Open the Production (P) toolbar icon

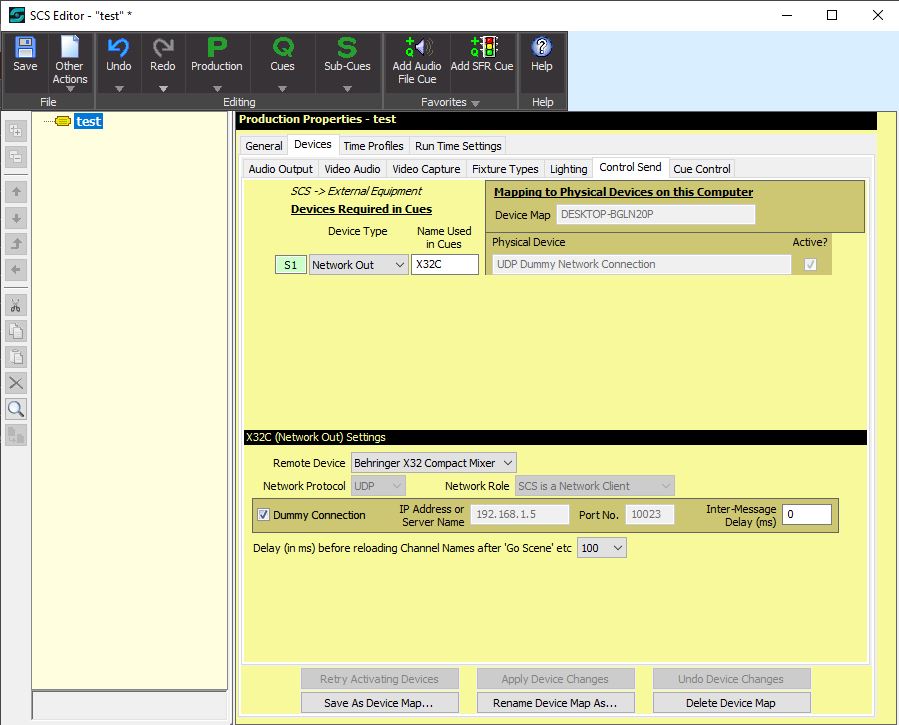coord(216,48)
